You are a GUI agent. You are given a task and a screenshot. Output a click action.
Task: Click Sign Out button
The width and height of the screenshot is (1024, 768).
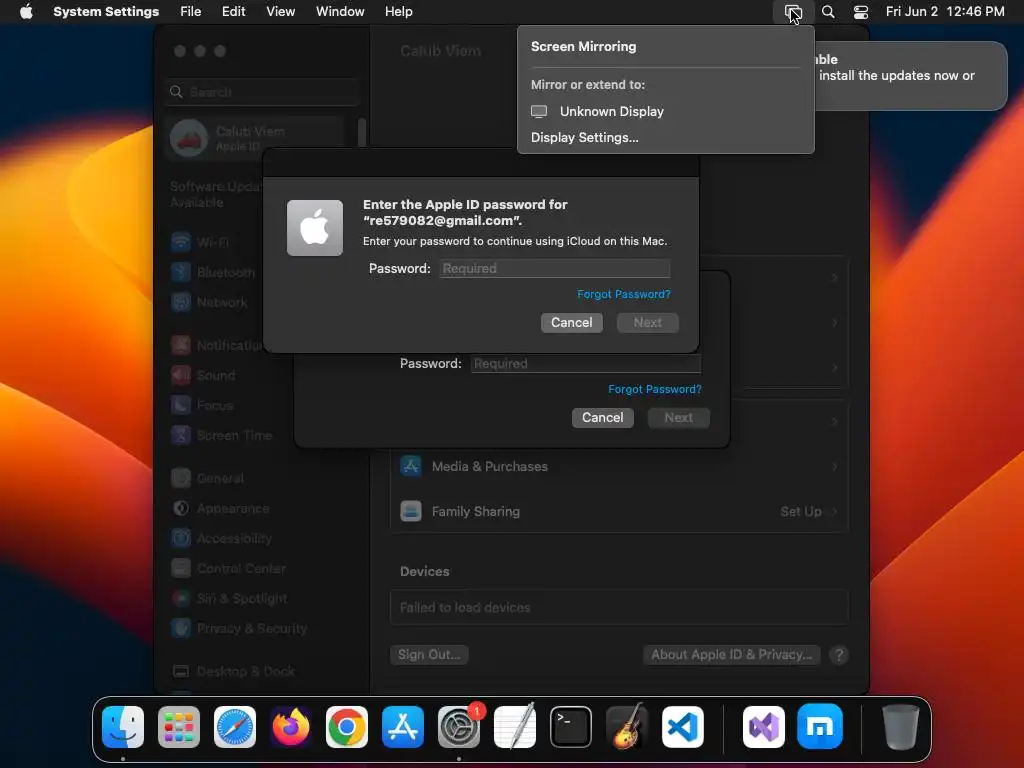[x=429, y=654]
